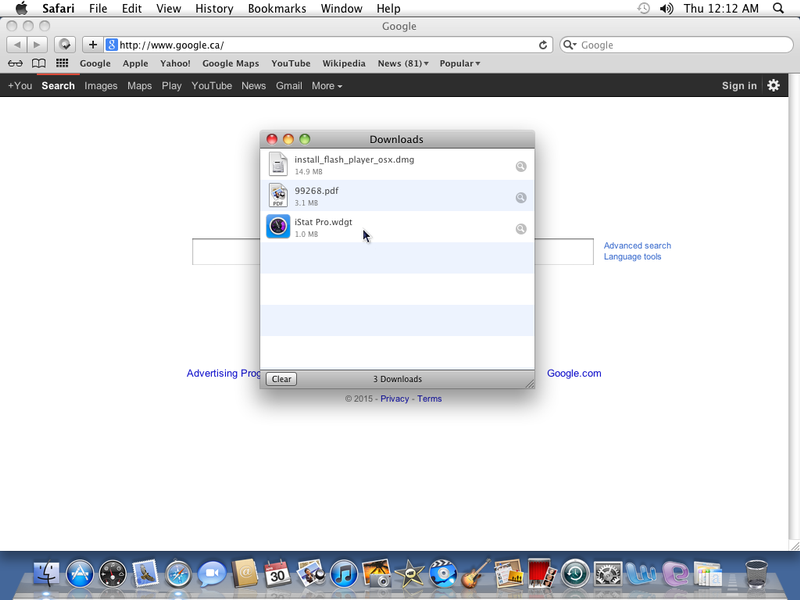Click the 99268.pdf file icon
The width and height of the screenshot is (800, 600).
coord(278,195)
